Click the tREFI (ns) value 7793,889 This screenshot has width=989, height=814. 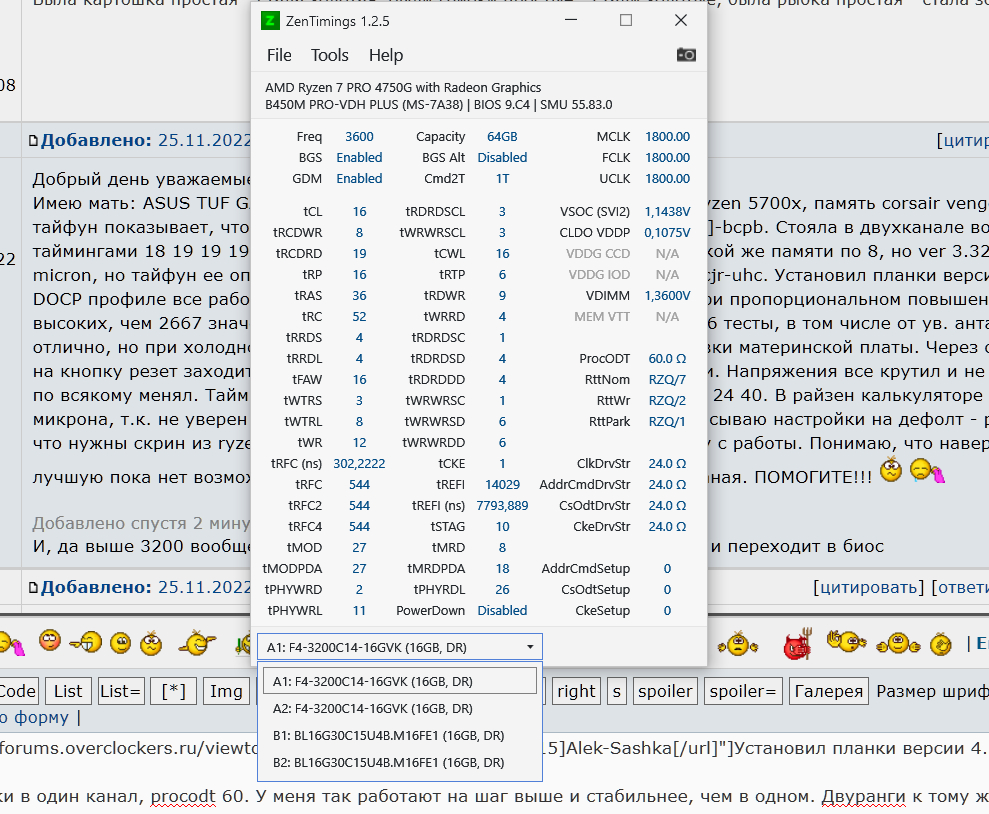tap(502, 506)
